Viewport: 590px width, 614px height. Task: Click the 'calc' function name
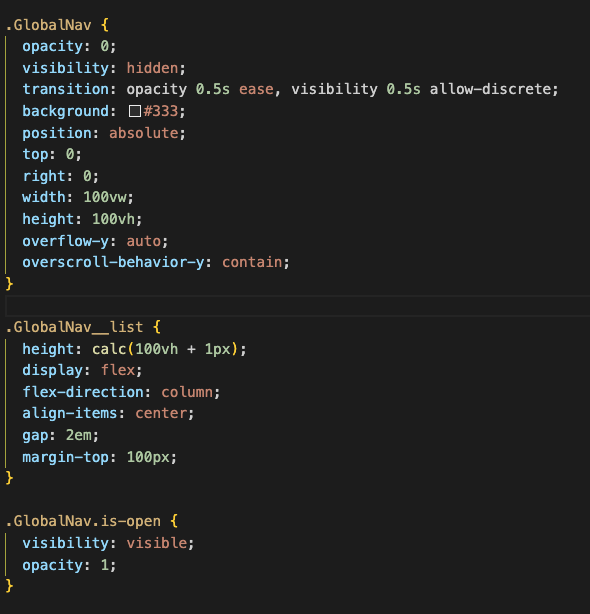tap(109, 349)
